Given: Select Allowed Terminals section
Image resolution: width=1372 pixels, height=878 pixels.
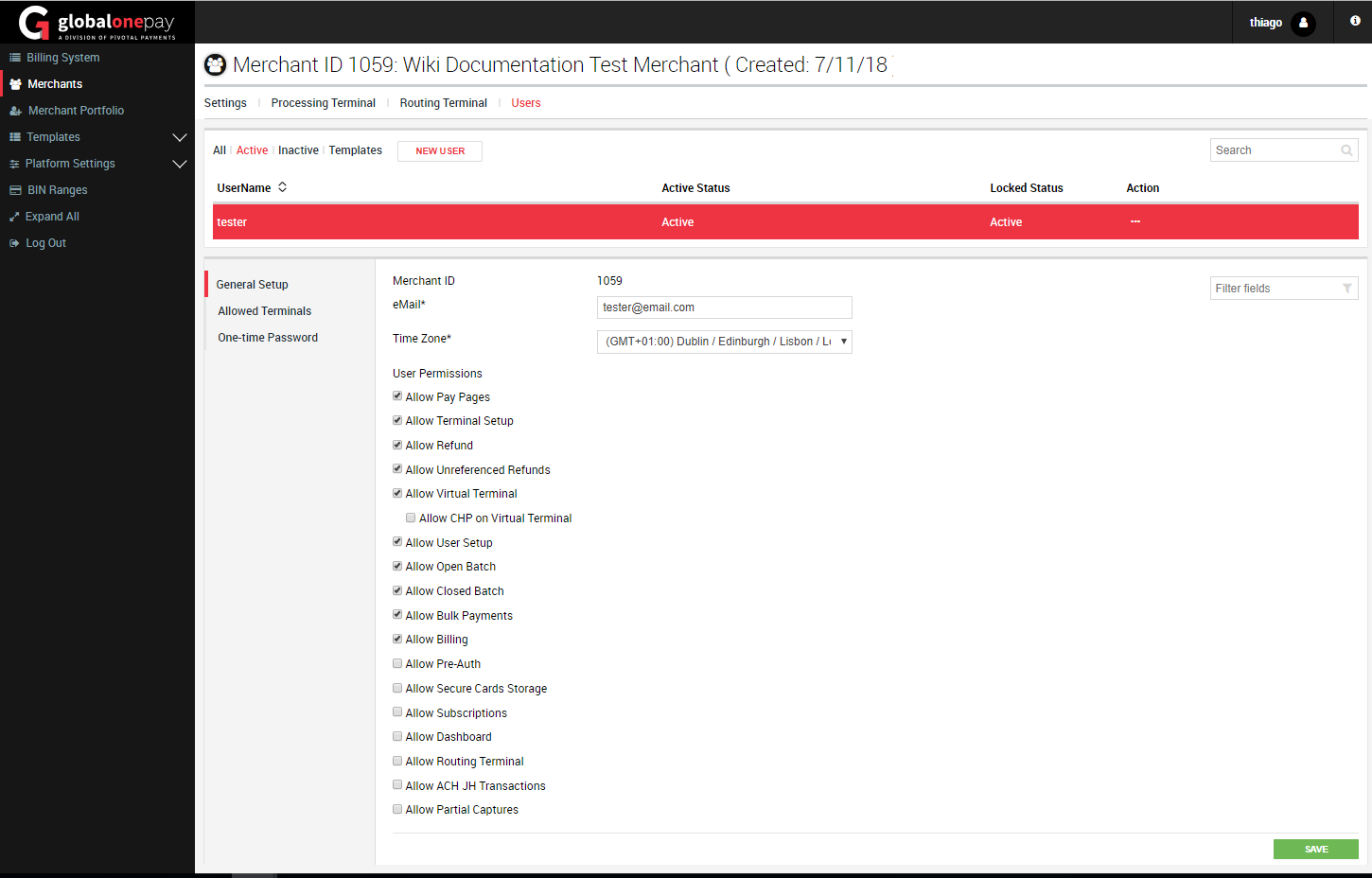Looking at the screenshot, I should click(264, 311).
